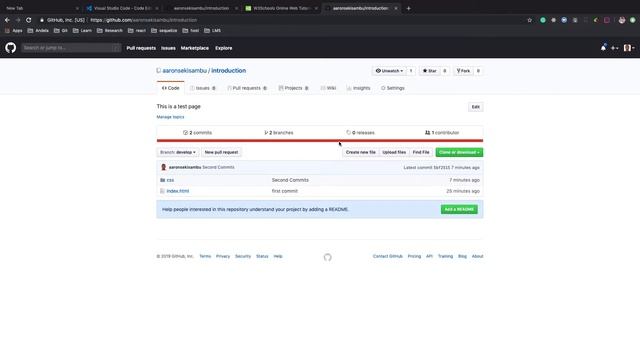Select the repository Issues tab
Viewport: 640px width, 360px height.
coord(203,88)
